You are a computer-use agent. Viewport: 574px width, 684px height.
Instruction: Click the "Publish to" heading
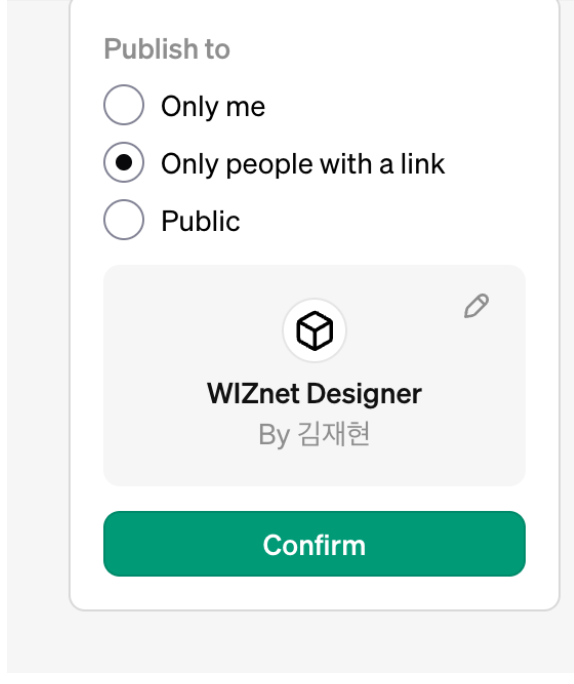pos(167,48)
